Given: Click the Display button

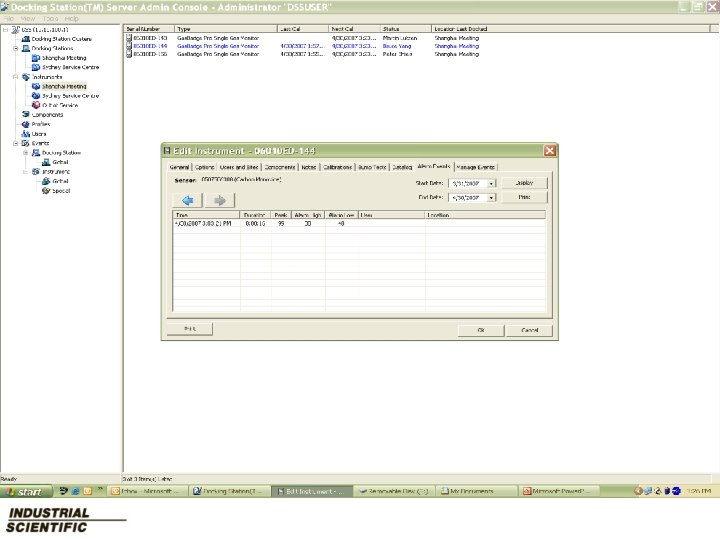Looking at the screenshot, I should (524, 183).
